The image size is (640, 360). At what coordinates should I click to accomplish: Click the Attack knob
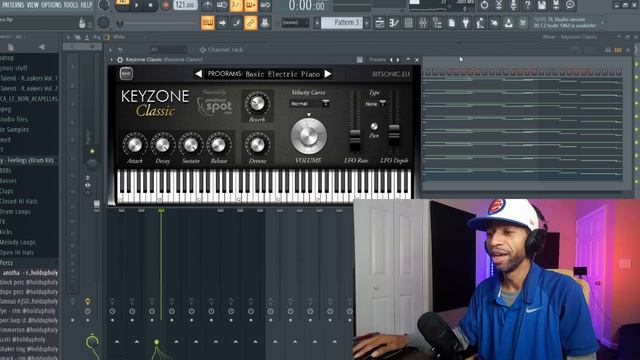135,145
